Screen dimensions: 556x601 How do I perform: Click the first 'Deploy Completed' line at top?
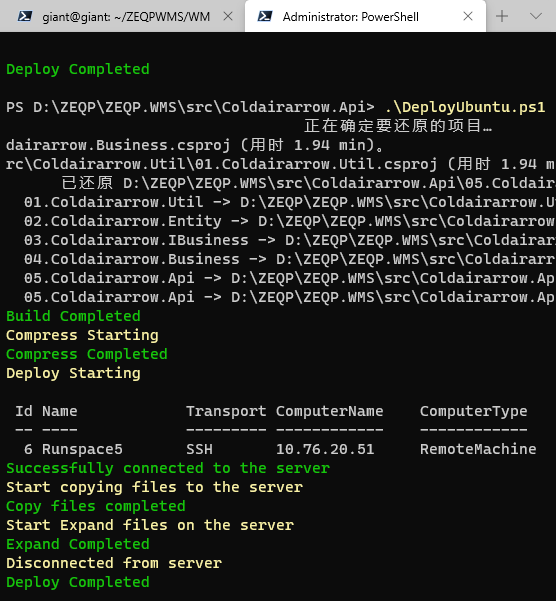tap(78, 69)
